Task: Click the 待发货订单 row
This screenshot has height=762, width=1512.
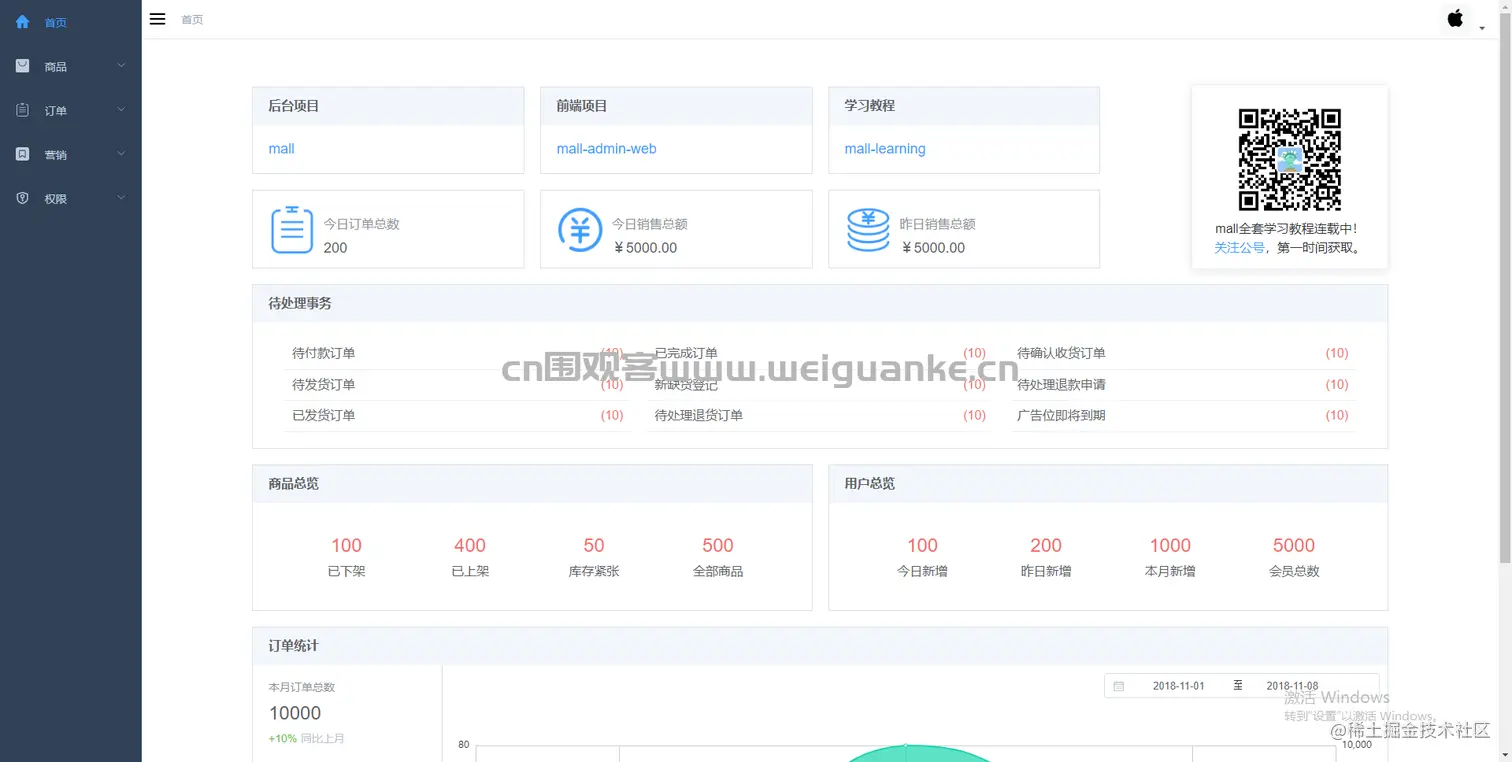Action: 458,384
